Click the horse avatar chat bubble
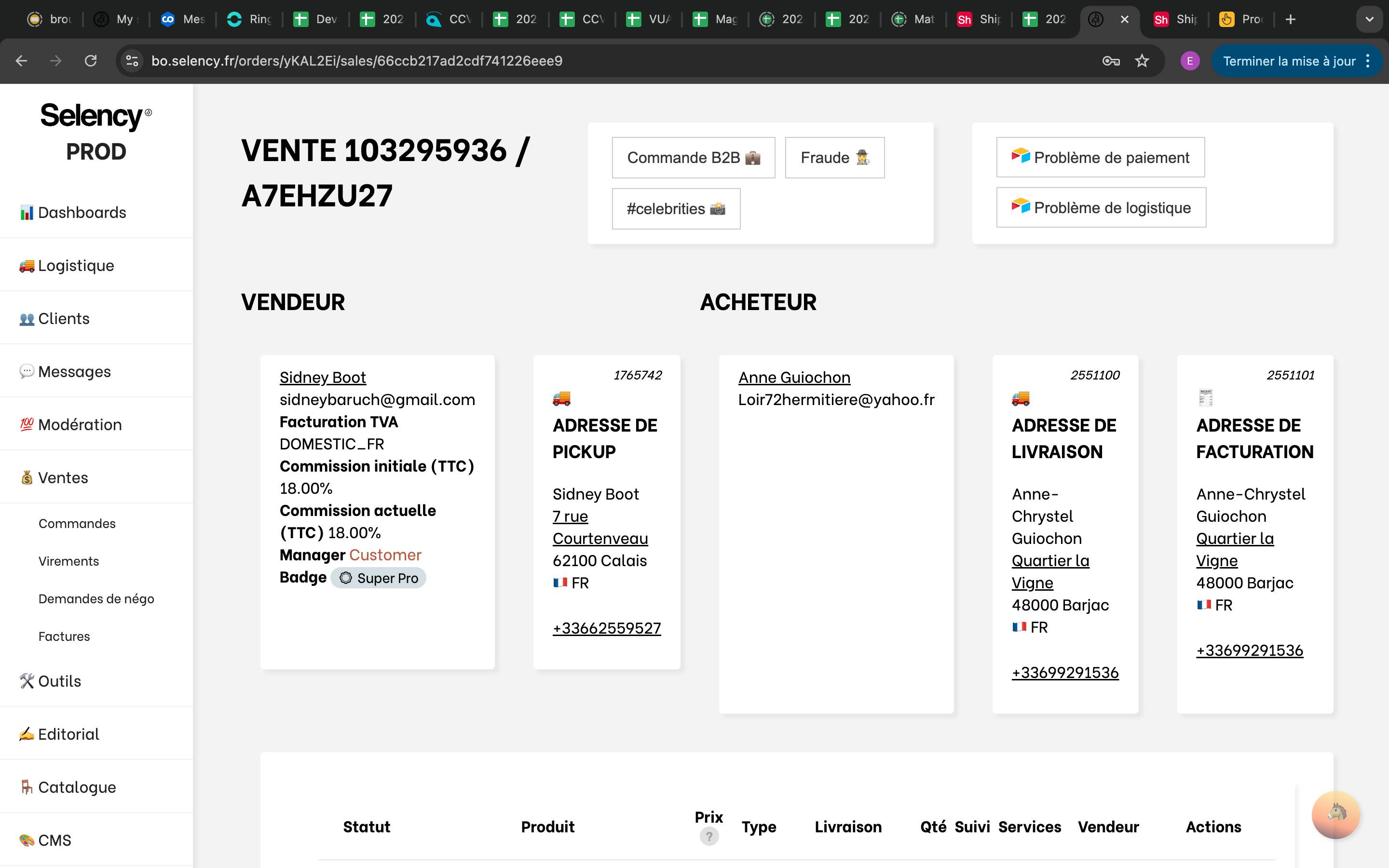The height and width of the screenshot is (868, 1389). (1335, 814)
